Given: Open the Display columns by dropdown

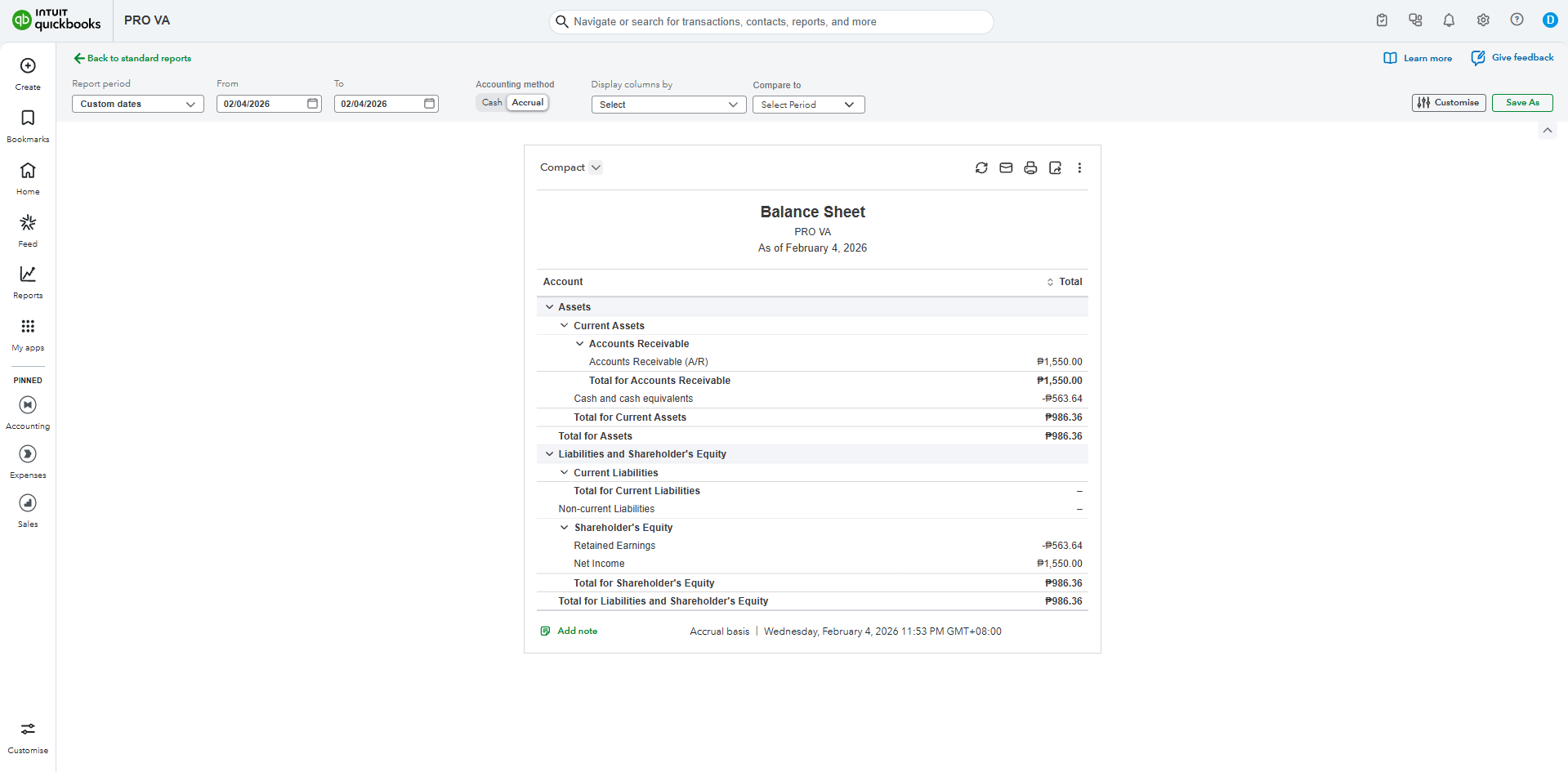Looking at the screenshot, I should tap(668, 105).
